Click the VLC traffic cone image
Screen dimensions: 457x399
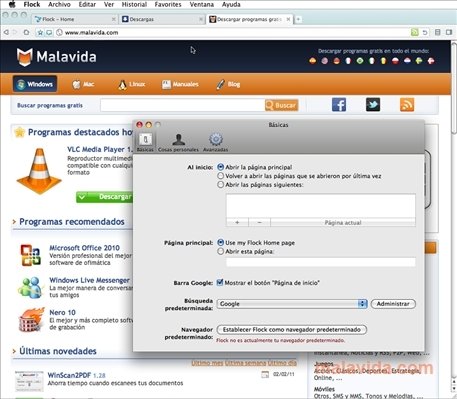(39, 171)
